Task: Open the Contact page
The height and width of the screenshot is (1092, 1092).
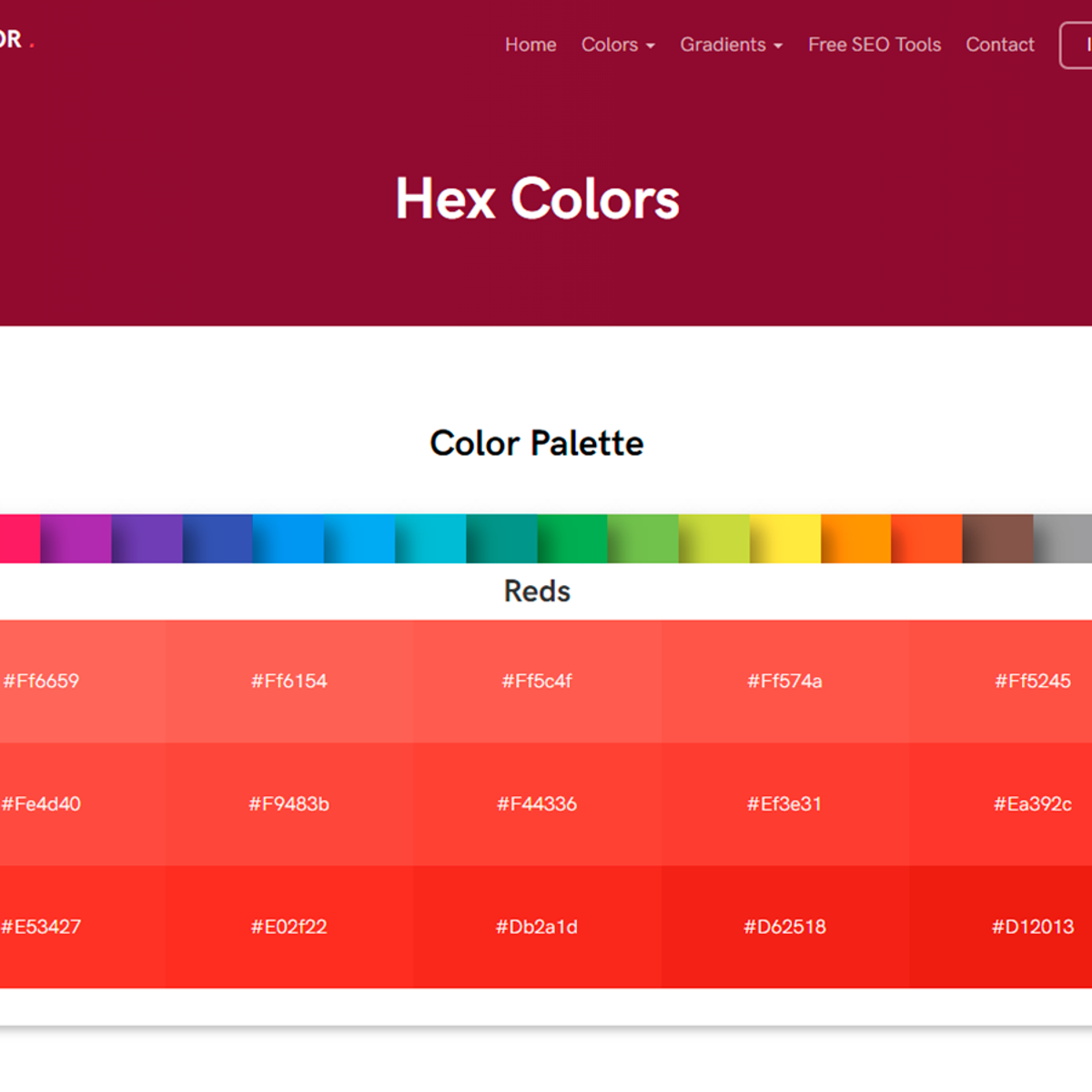Action: (1000, 45)
